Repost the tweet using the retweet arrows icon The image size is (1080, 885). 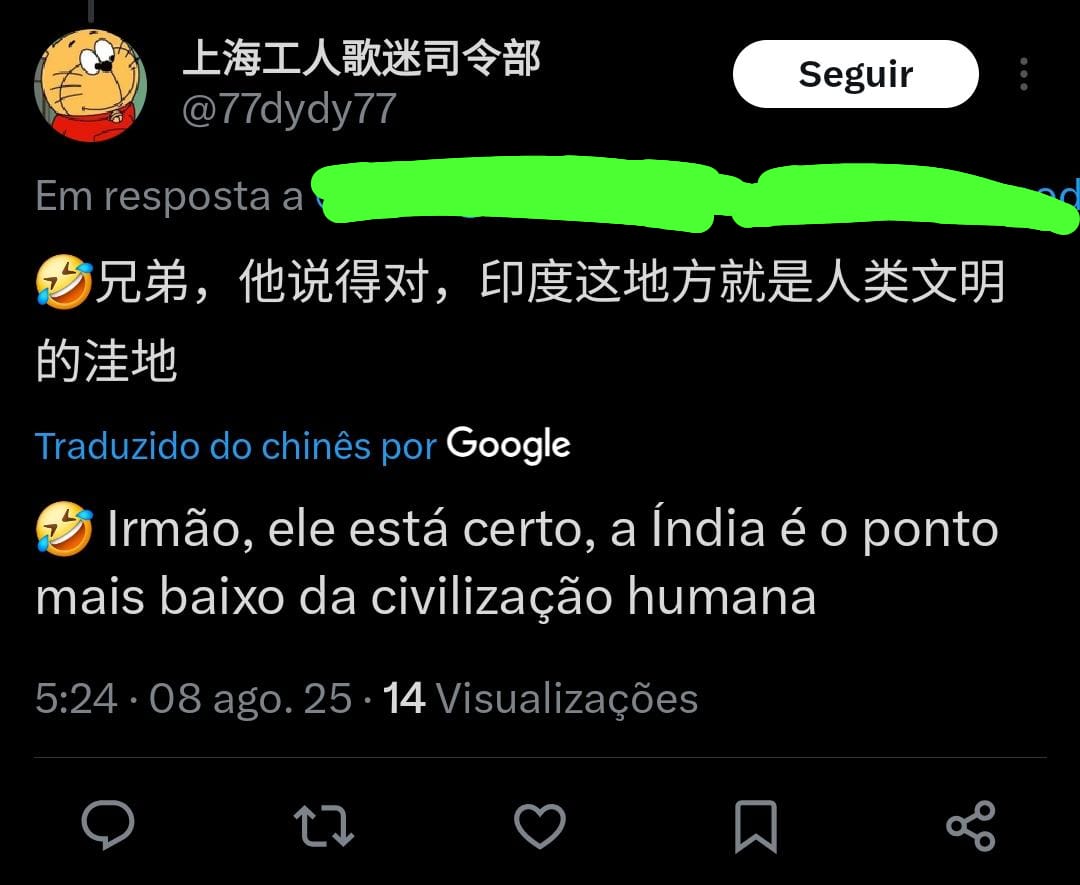coord(324,825)
